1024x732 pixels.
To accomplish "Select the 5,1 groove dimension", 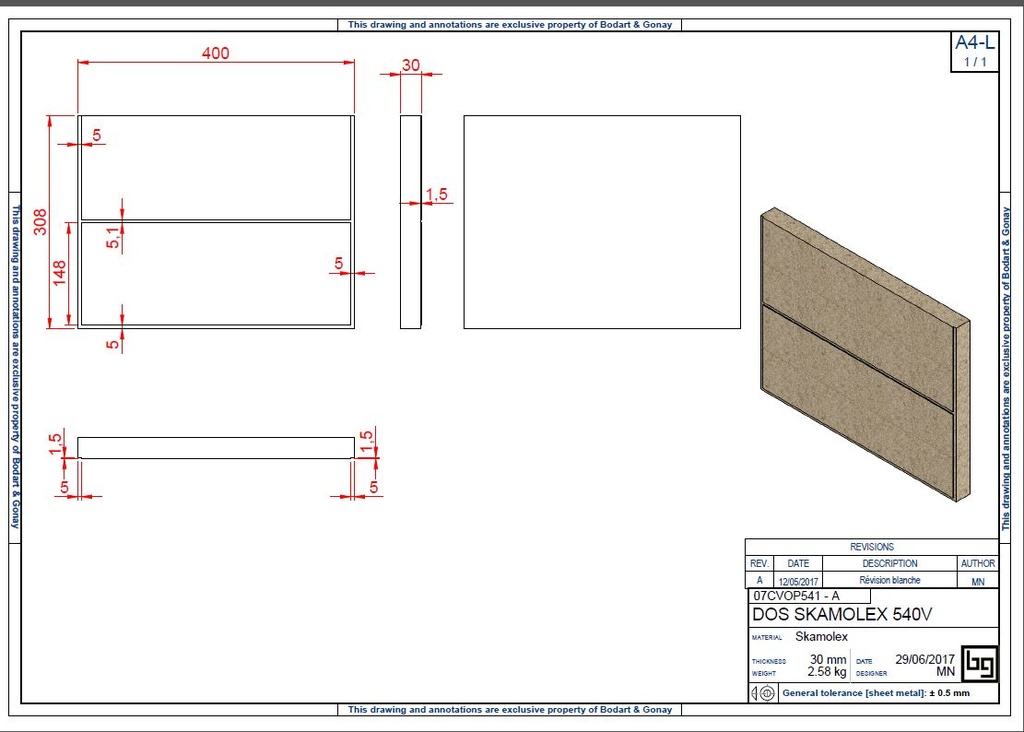I will pos(113,238).
